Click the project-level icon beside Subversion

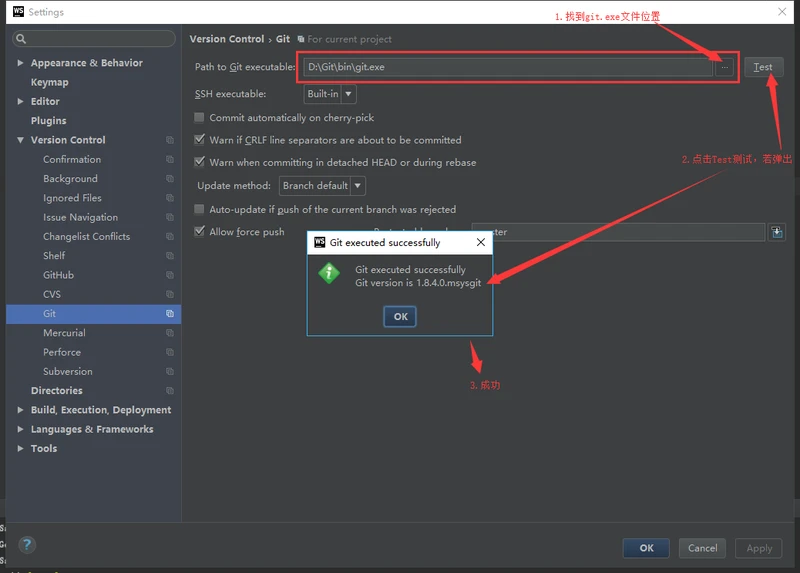[x=170, y=371]
